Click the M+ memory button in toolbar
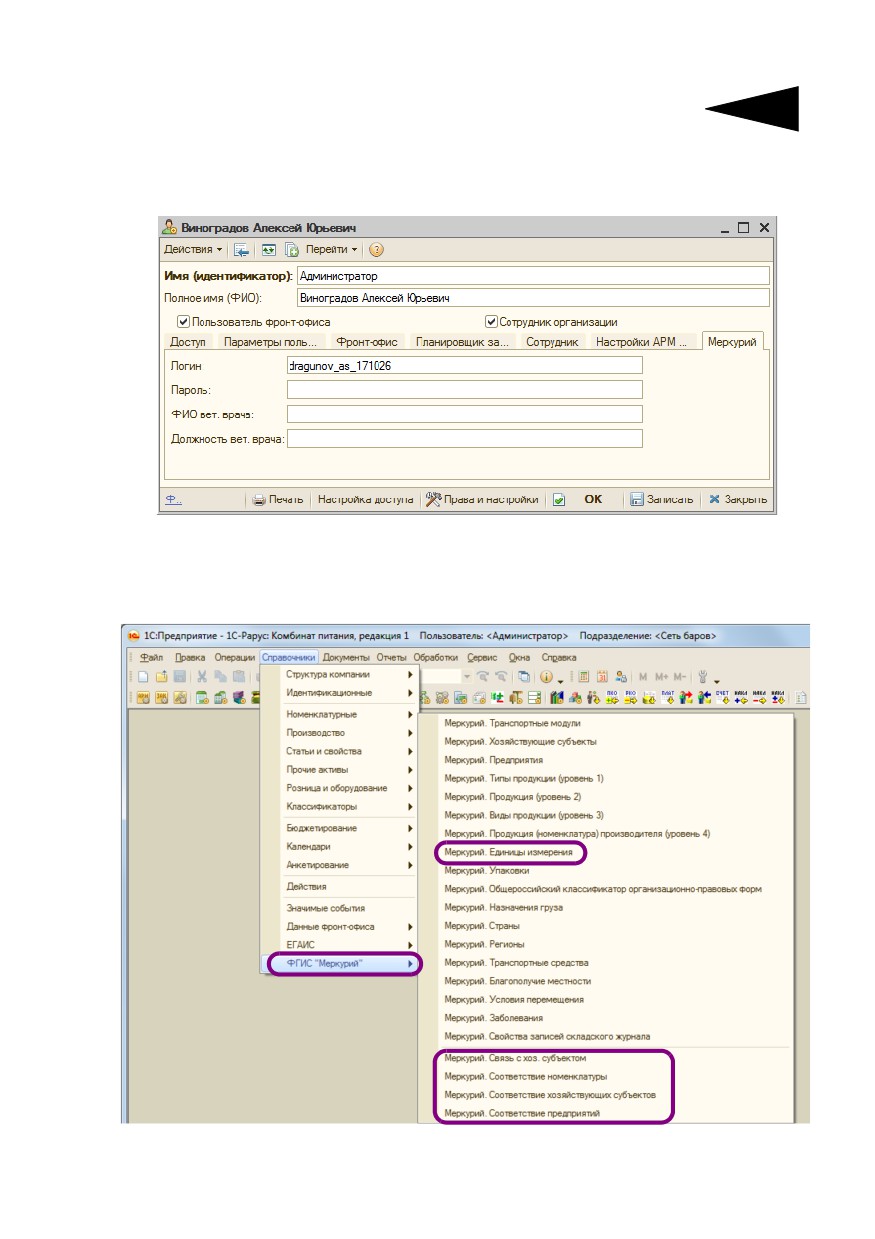The height and width of the screenshot is (1239, 875). [662, 677]
